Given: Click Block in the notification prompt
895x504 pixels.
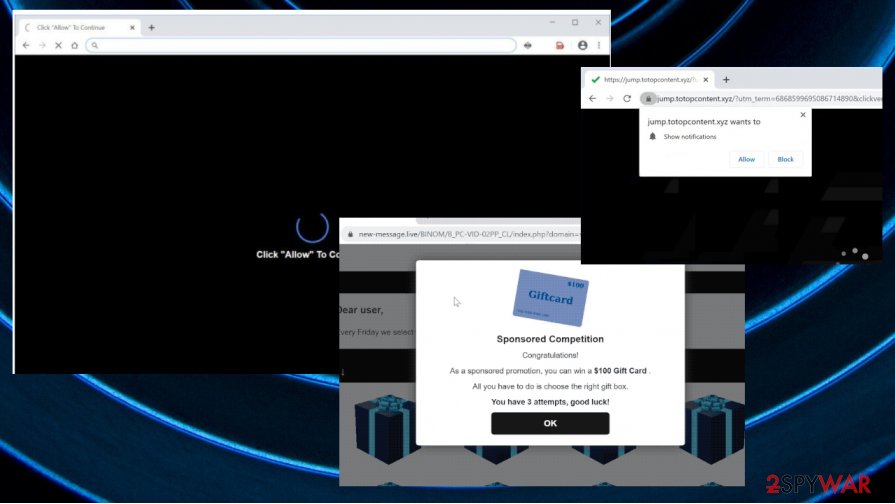Looking at the screenshot, I should coord(785,159).
